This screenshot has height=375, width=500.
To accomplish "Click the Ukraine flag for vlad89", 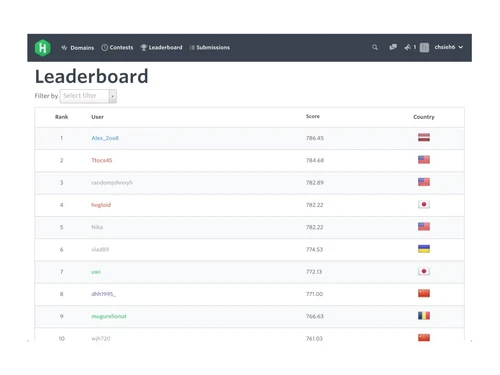I will click(424, 249).
